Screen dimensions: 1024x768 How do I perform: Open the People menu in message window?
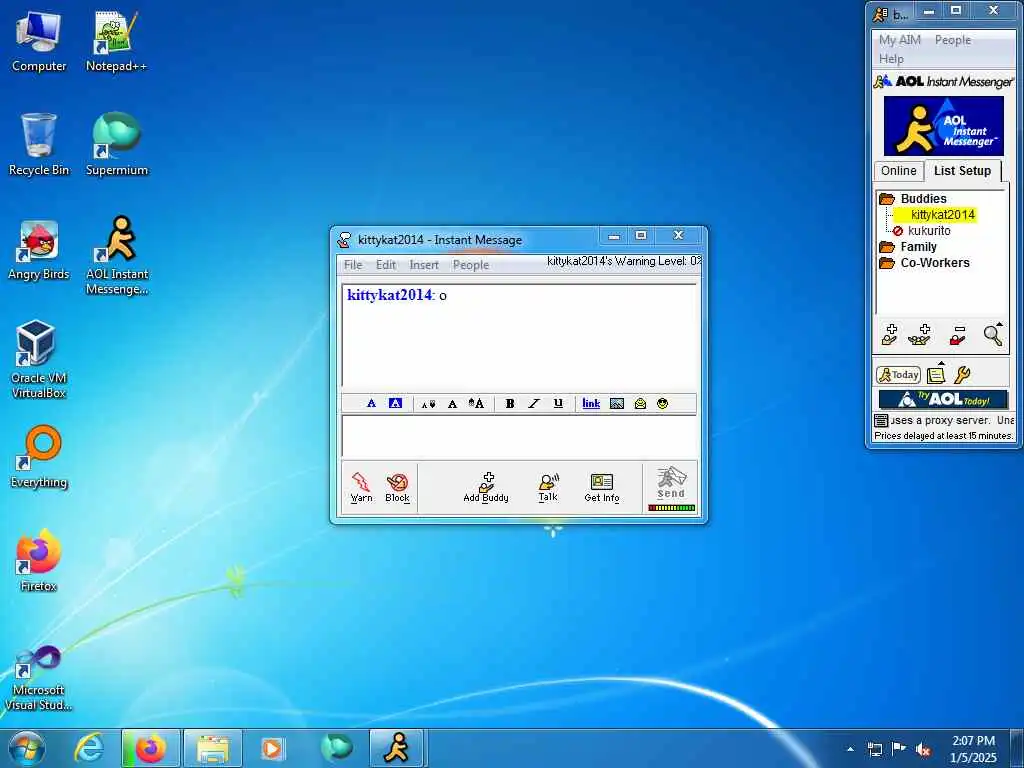471,264
